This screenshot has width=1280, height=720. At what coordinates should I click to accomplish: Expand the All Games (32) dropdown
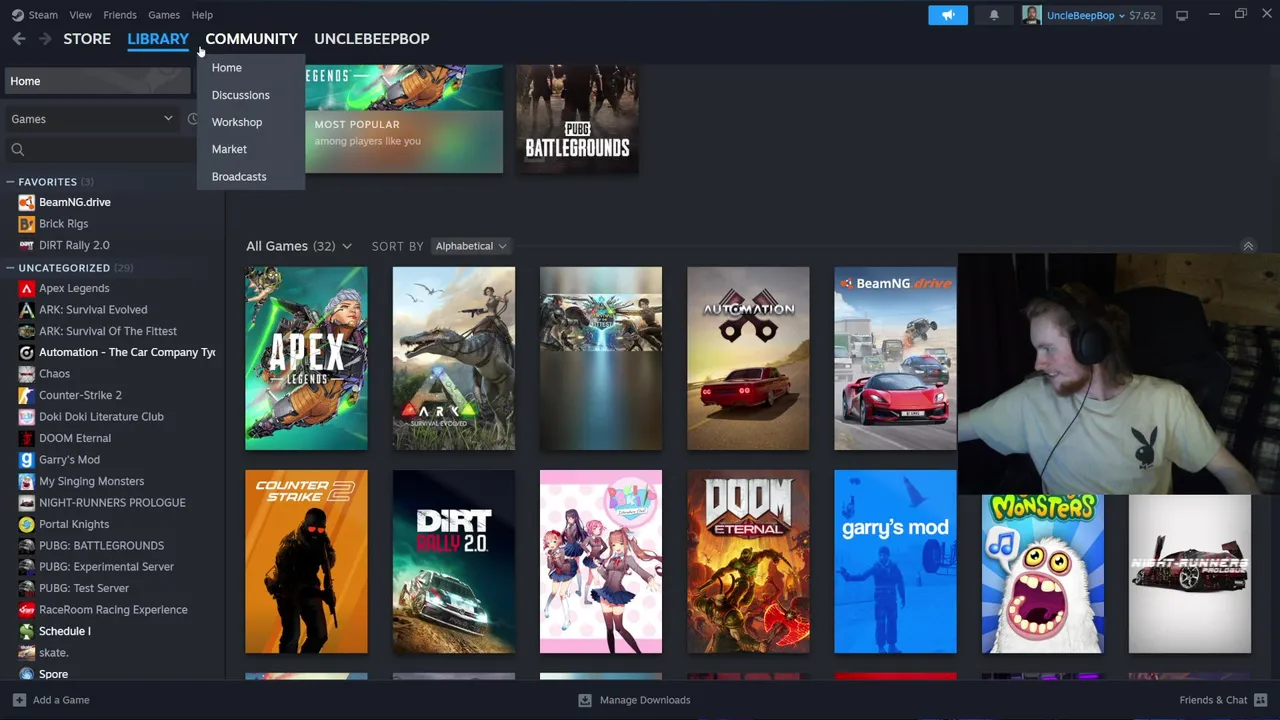(x=299, y=246)
